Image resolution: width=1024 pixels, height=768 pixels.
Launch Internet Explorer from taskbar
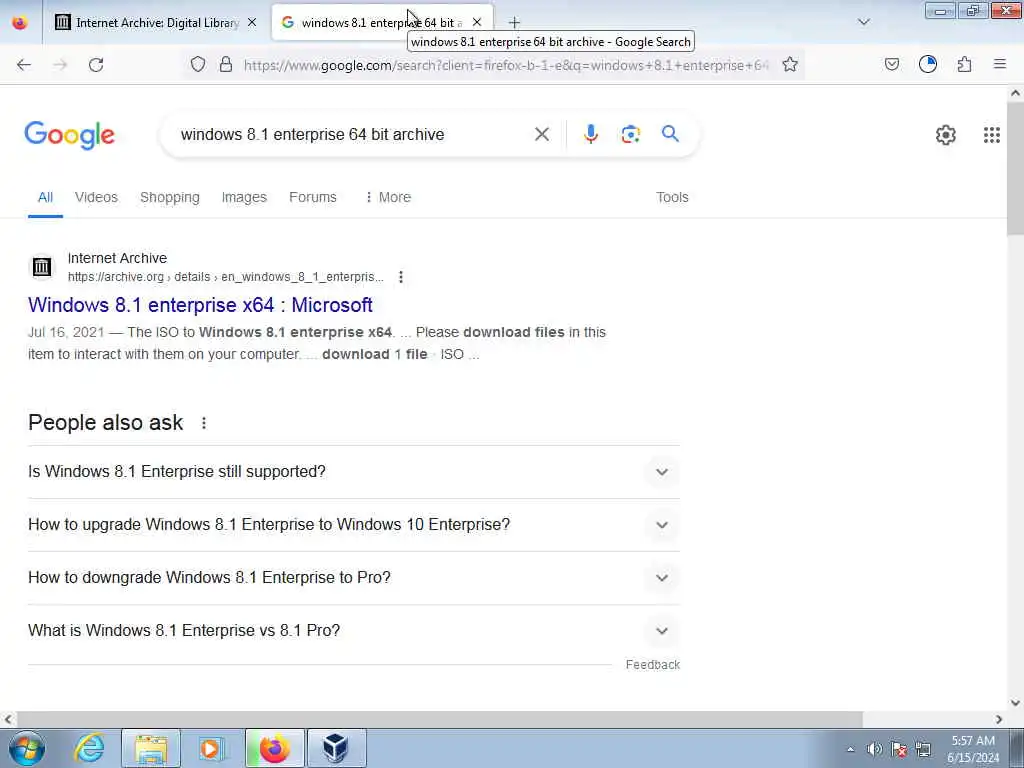tap(89, 748)
